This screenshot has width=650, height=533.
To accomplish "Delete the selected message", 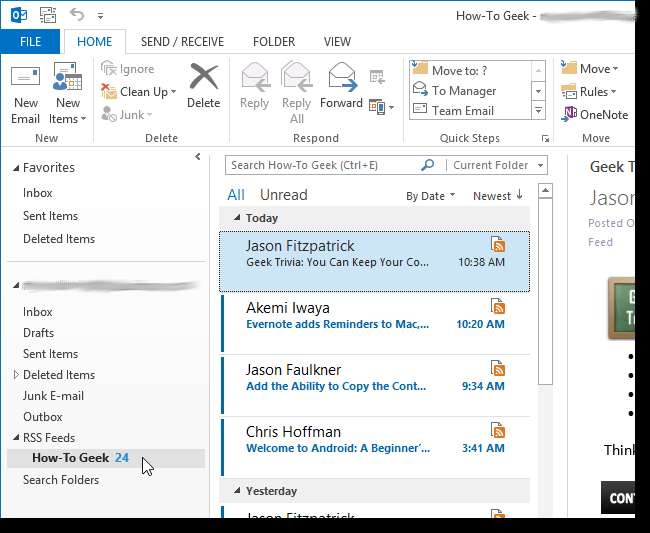I will click(x=203, y=85).
